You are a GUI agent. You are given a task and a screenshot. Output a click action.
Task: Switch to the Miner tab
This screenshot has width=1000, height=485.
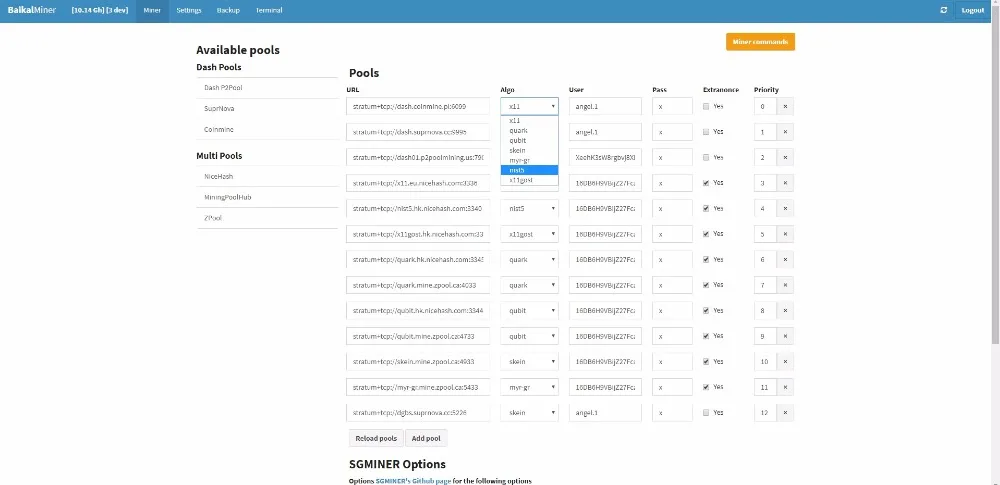[152, 10]
